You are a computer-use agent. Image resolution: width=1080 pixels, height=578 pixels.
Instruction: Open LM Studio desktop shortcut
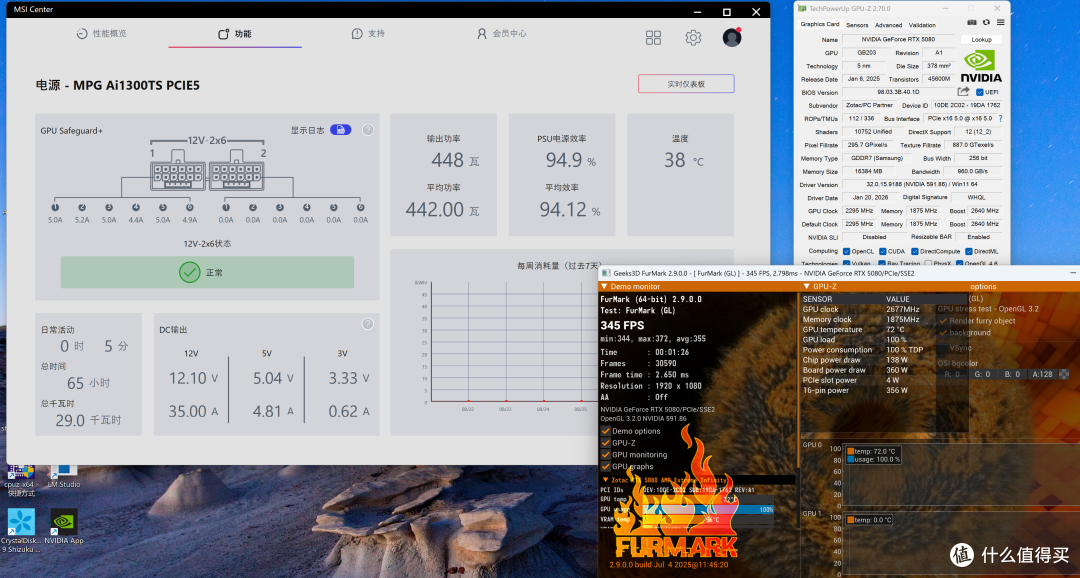pos(64,477)
